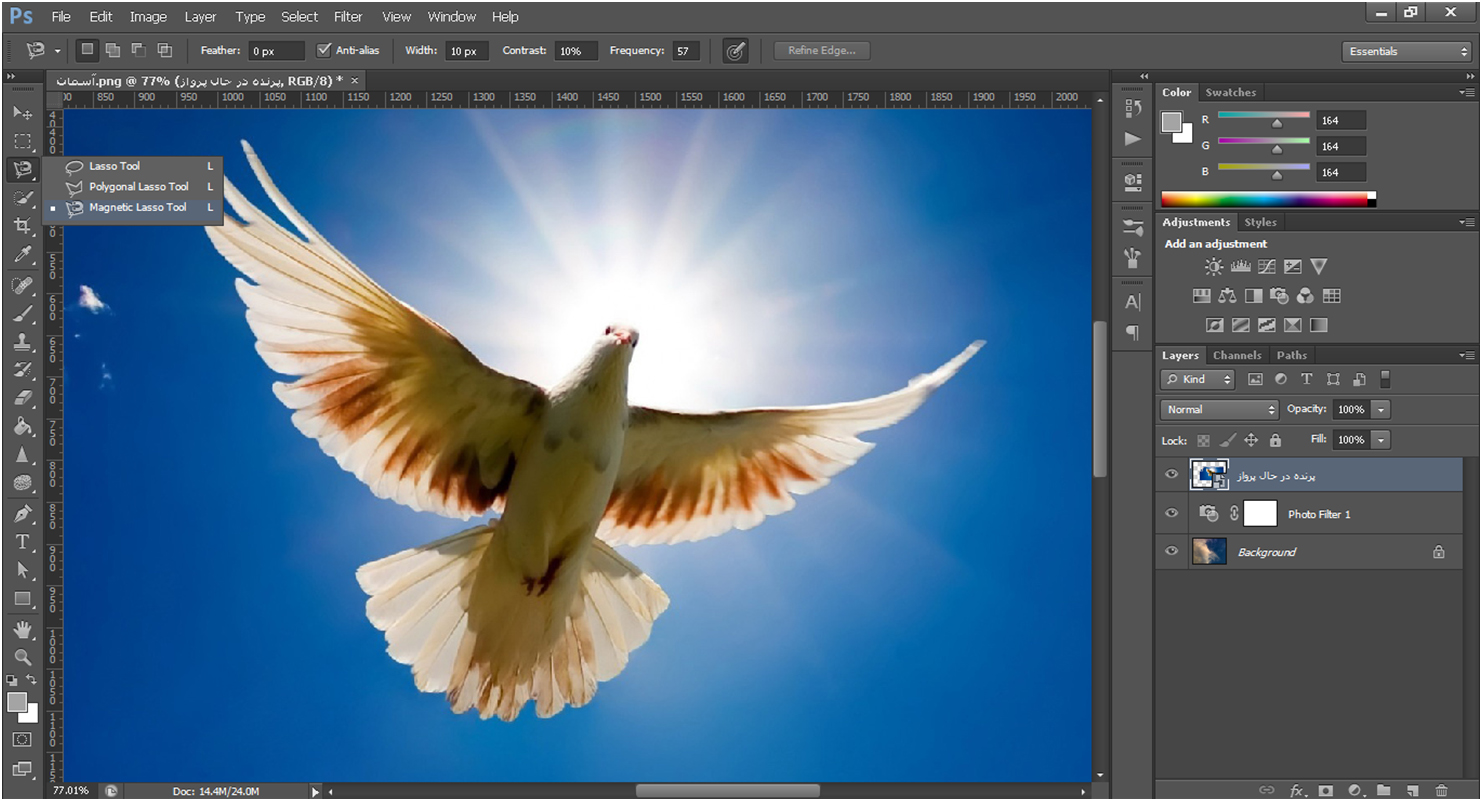Switch to the Styles tab
Image resolution: width=1482 pixels, height=799 pixels.
click(x=1260, y=222)
